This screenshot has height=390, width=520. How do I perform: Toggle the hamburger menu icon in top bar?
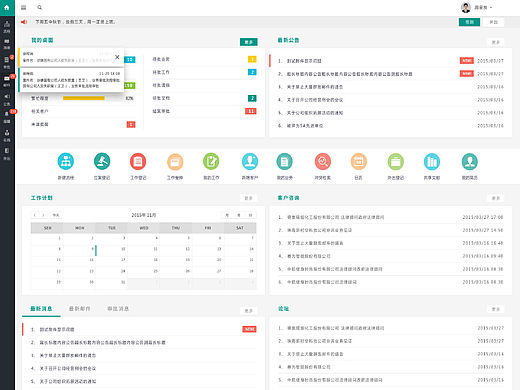[x=23, y=7]
